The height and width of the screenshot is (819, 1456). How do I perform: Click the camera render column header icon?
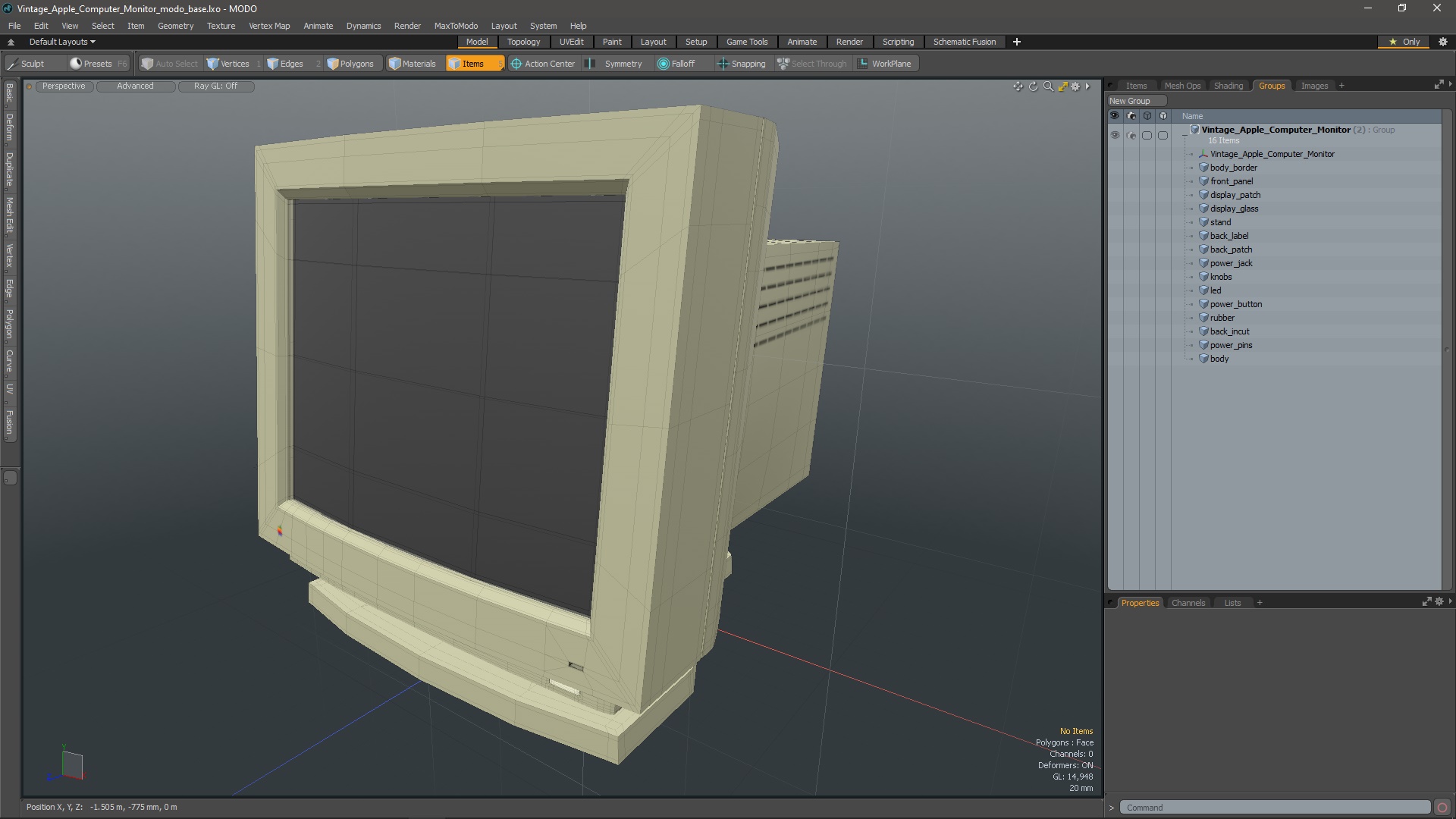(1131, 116)
